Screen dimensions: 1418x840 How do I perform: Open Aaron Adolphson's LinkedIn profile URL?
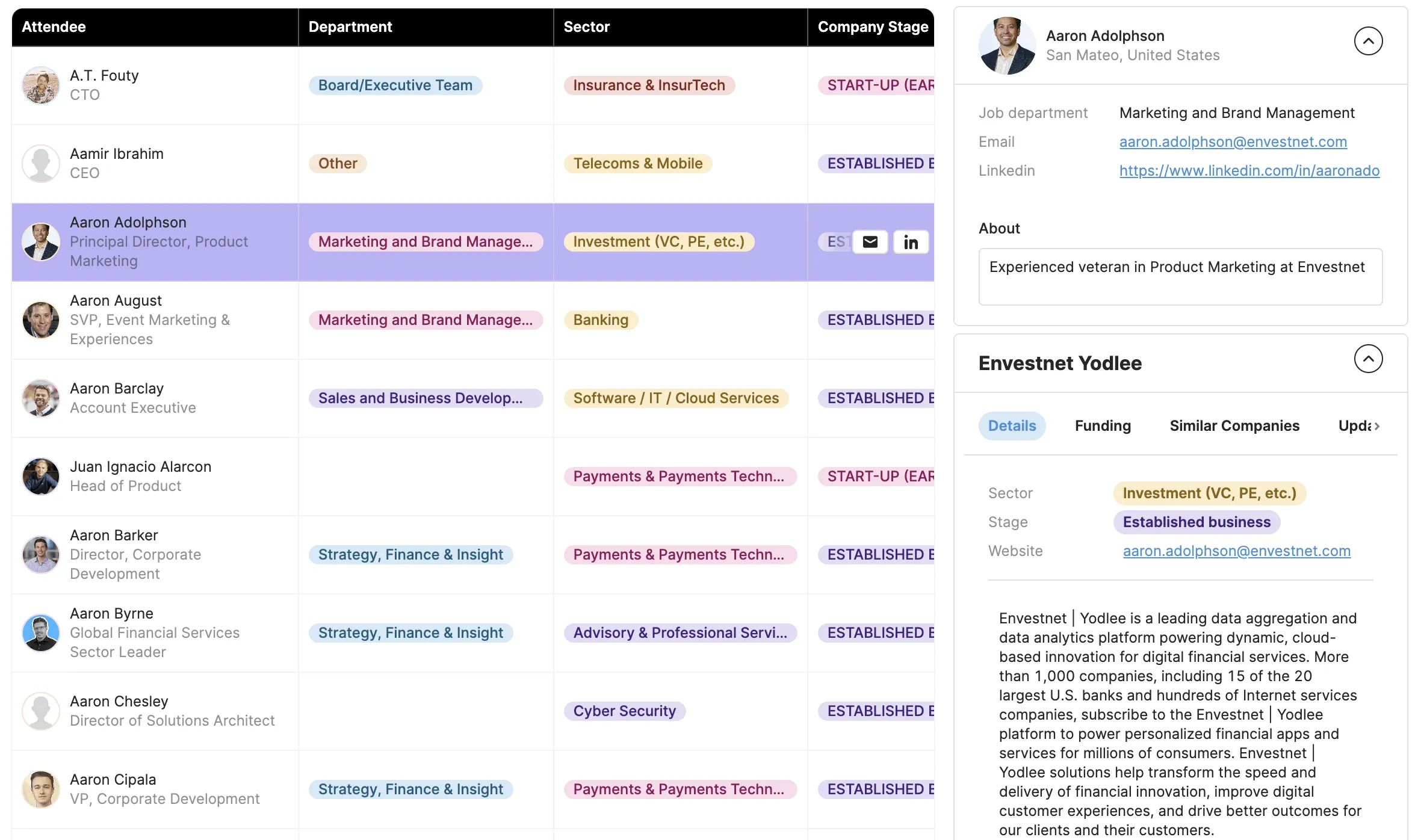(x=1249, y=171)
